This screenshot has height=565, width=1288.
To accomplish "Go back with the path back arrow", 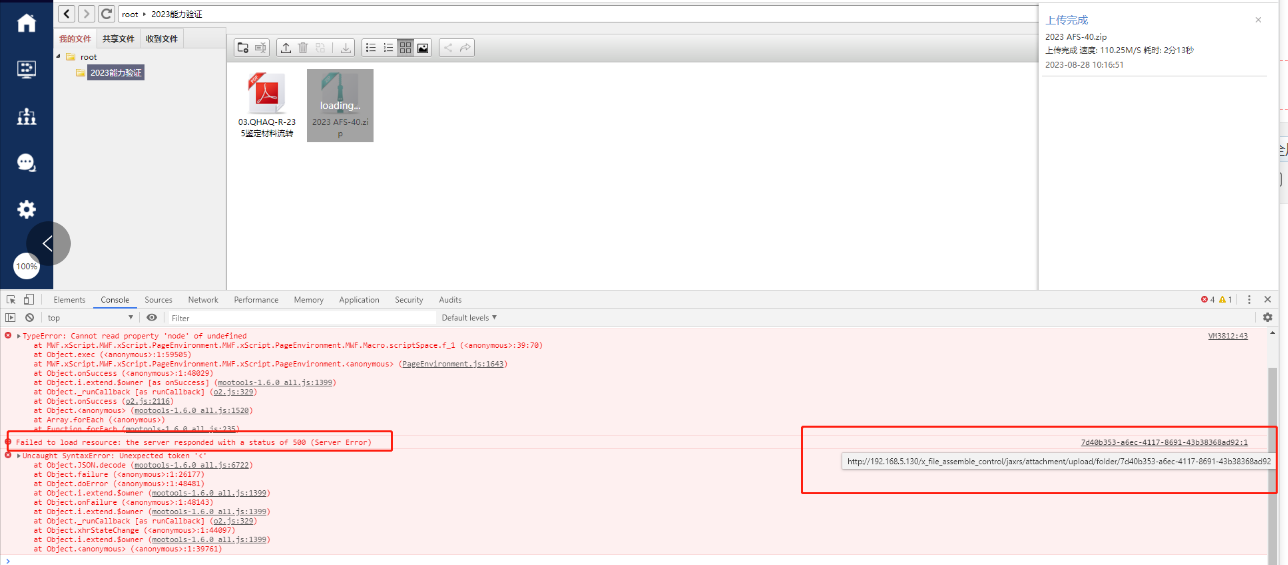I will 66,14.
